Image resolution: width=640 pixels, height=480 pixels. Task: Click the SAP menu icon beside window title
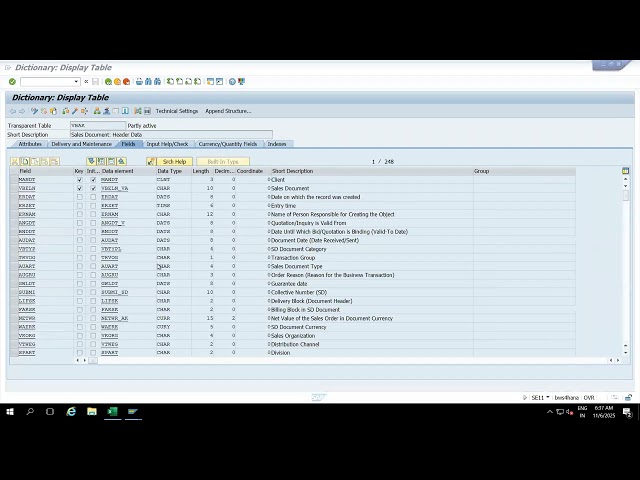pyautogui.click(x=8, y=68)
